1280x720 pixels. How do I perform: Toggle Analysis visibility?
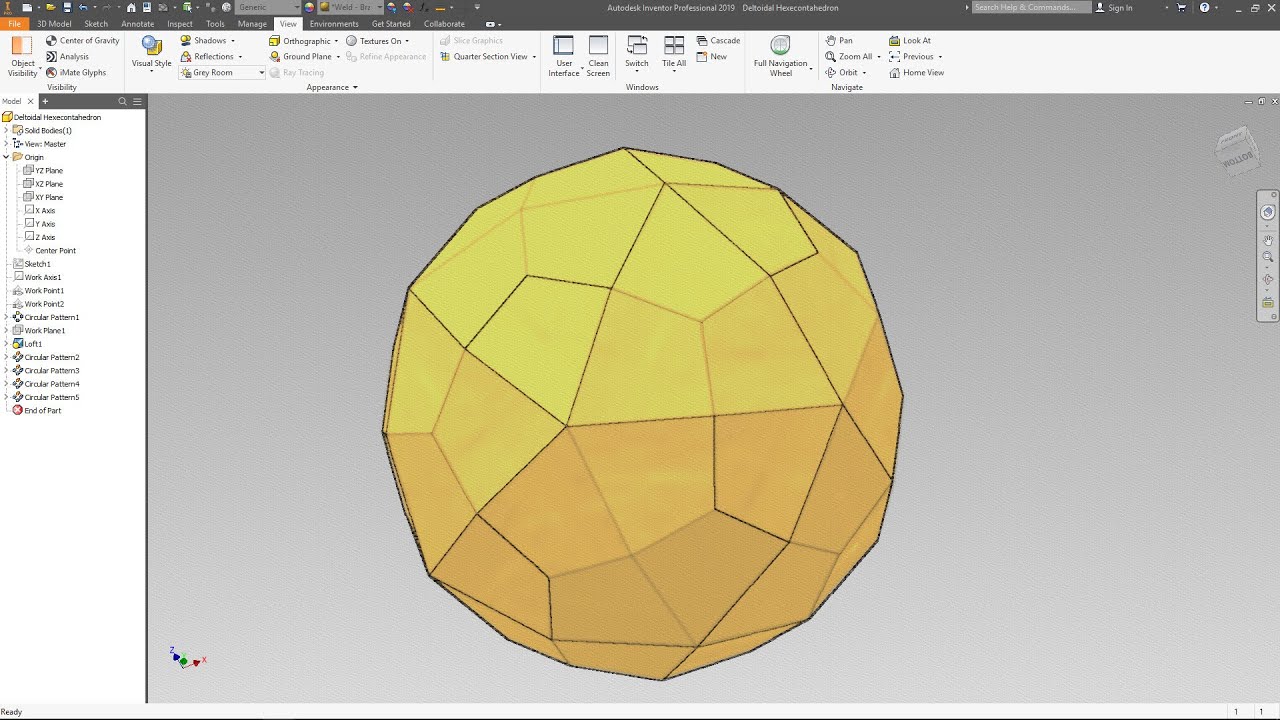click(67, 57)
